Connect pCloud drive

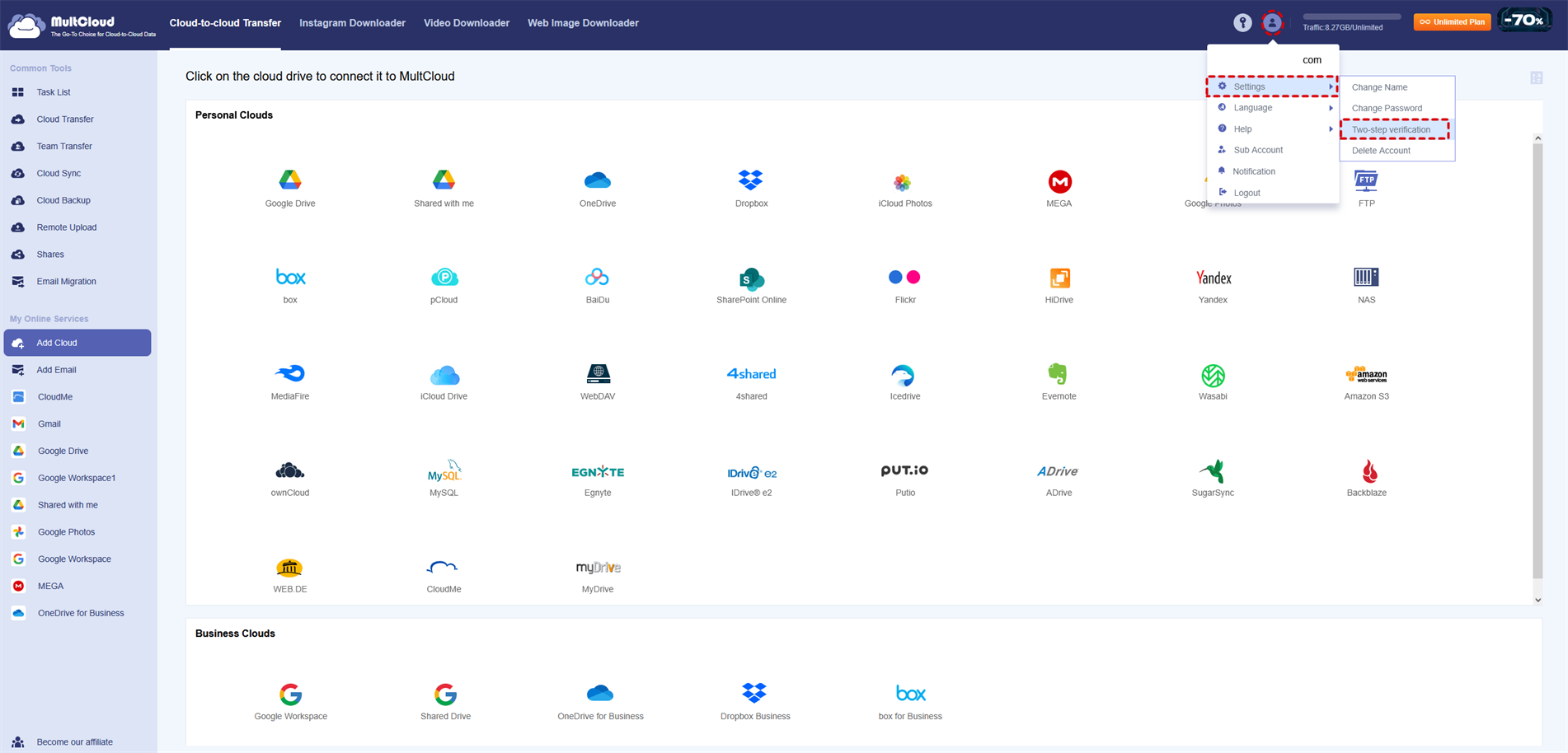coord(444,277)
